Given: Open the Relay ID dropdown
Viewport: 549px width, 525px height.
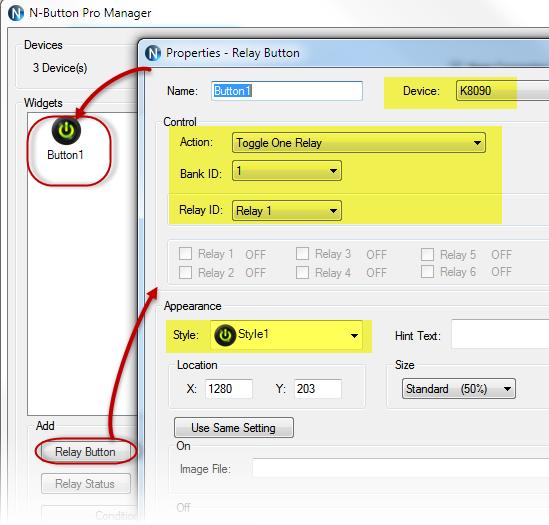Looking at the screenshot, I should click(287, 210).
